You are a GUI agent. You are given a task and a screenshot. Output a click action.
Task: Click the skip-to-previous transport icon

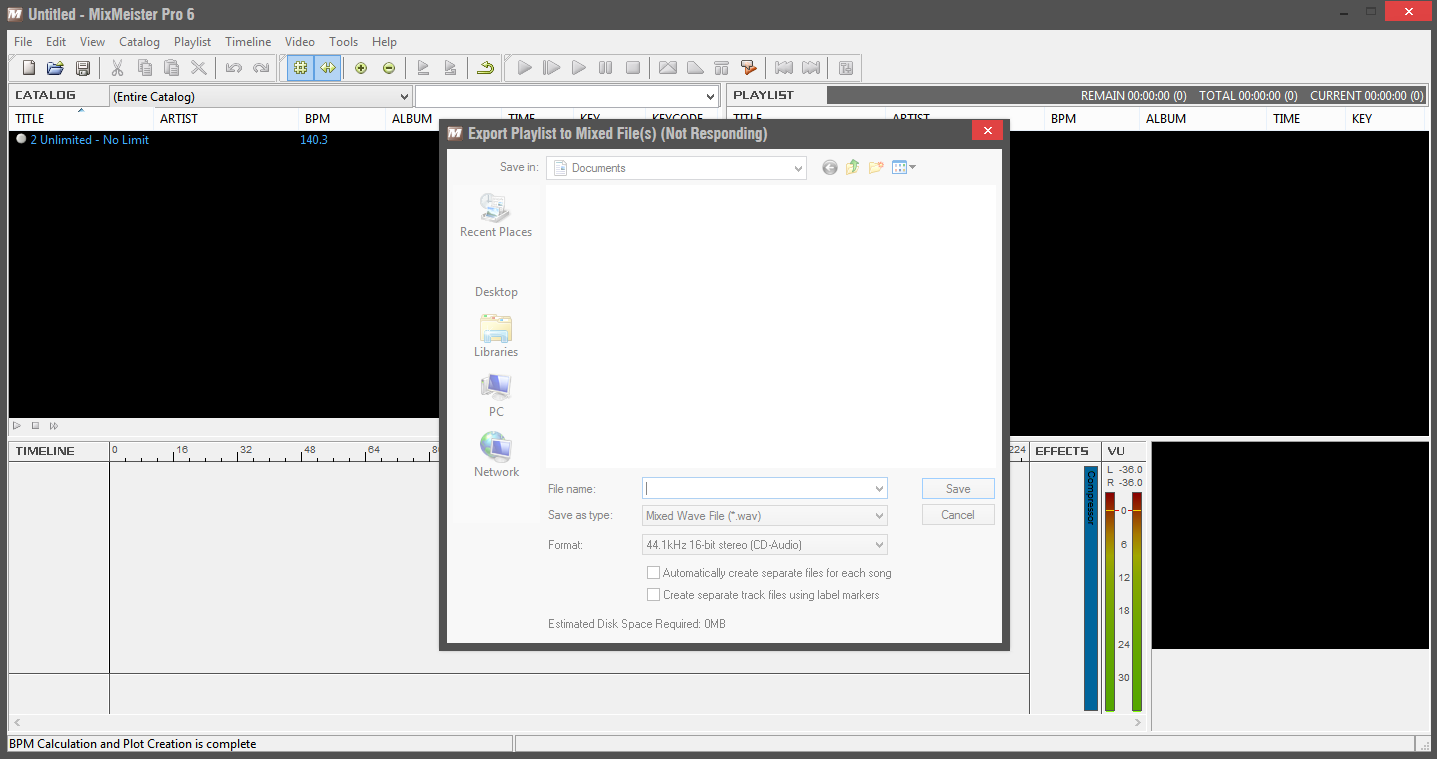click(x=784, y=68)
